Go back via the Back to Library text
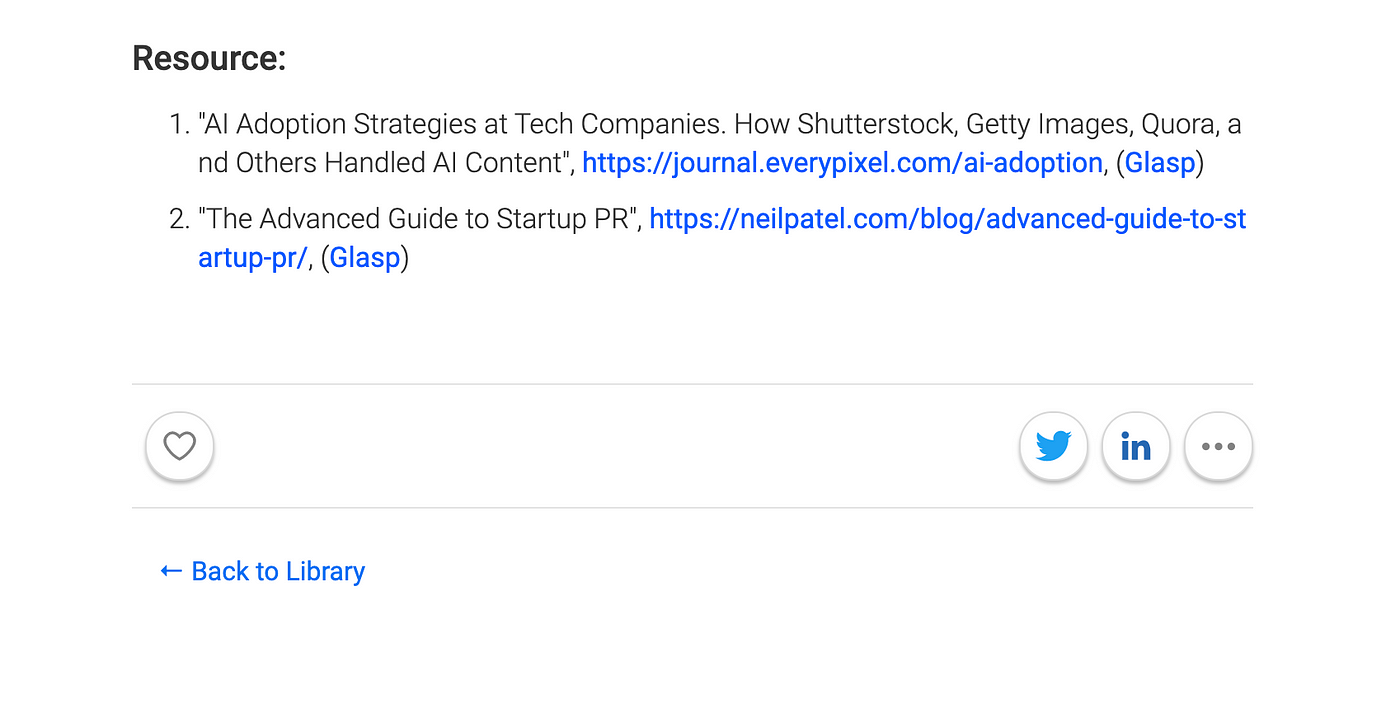1400x727 pixels. pos(278,571)
